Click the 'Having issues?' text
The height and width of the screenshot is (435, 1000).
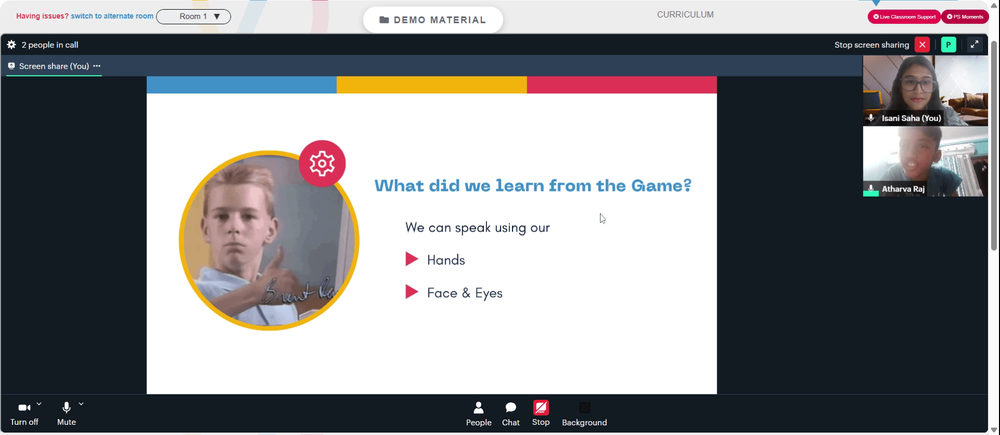[42, 16]
